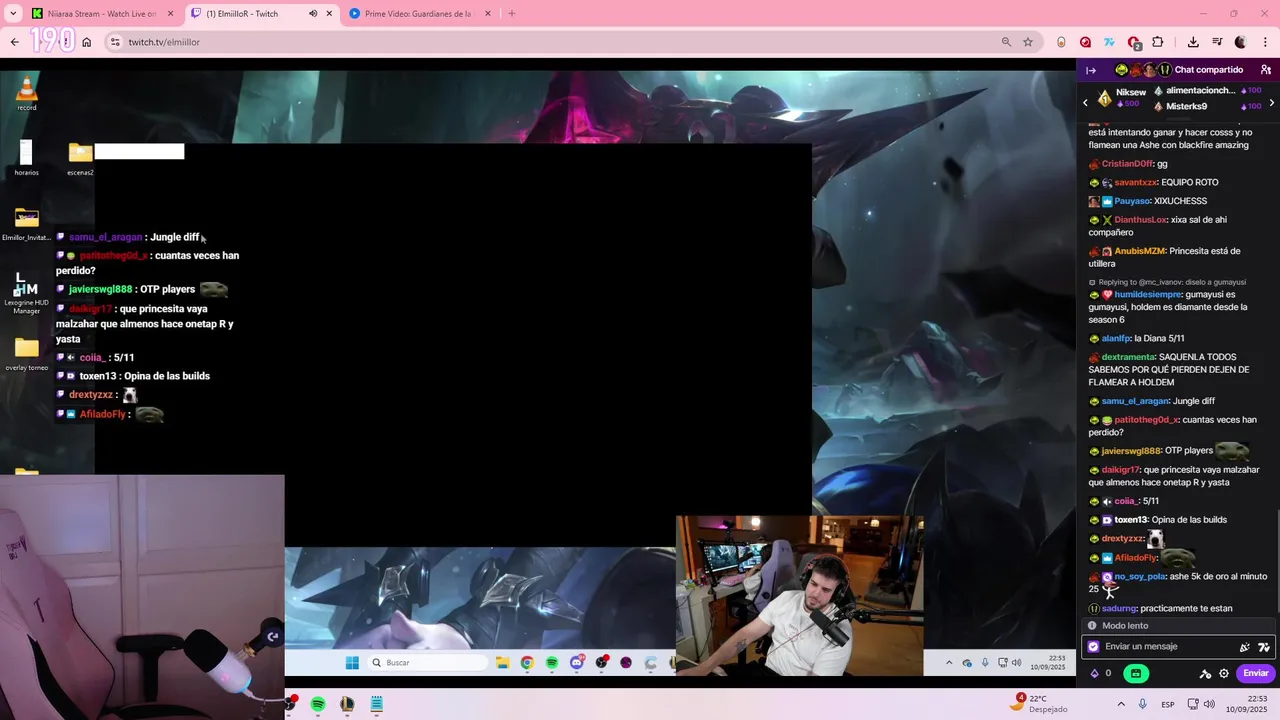1280x720 pixels.
Task: Open the Notepad taskbar icon
Action: click(x=377, y=704)
